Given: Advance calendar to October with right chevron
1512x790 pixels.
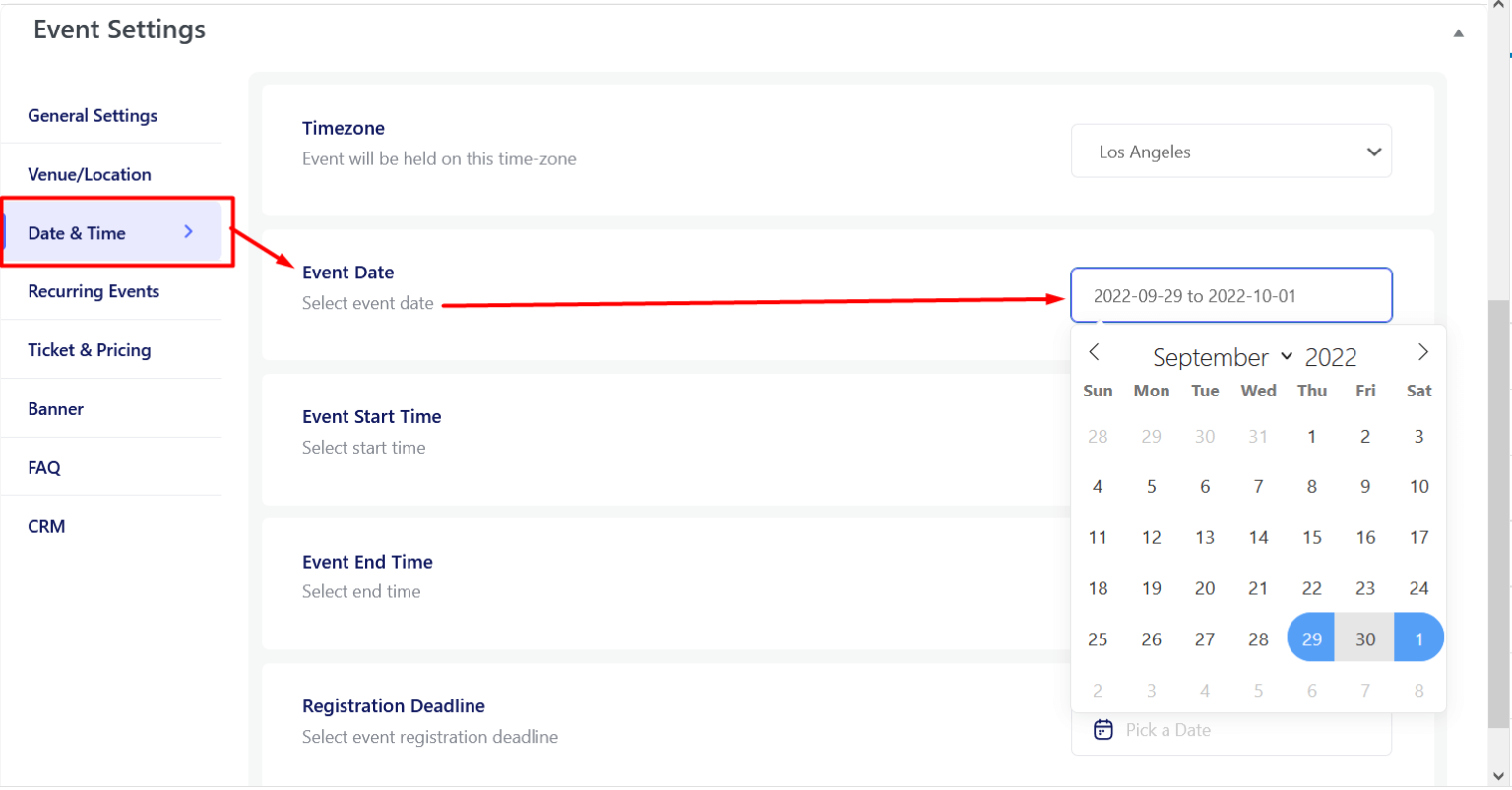Looking at the screenshot, I should [1423, 351].
